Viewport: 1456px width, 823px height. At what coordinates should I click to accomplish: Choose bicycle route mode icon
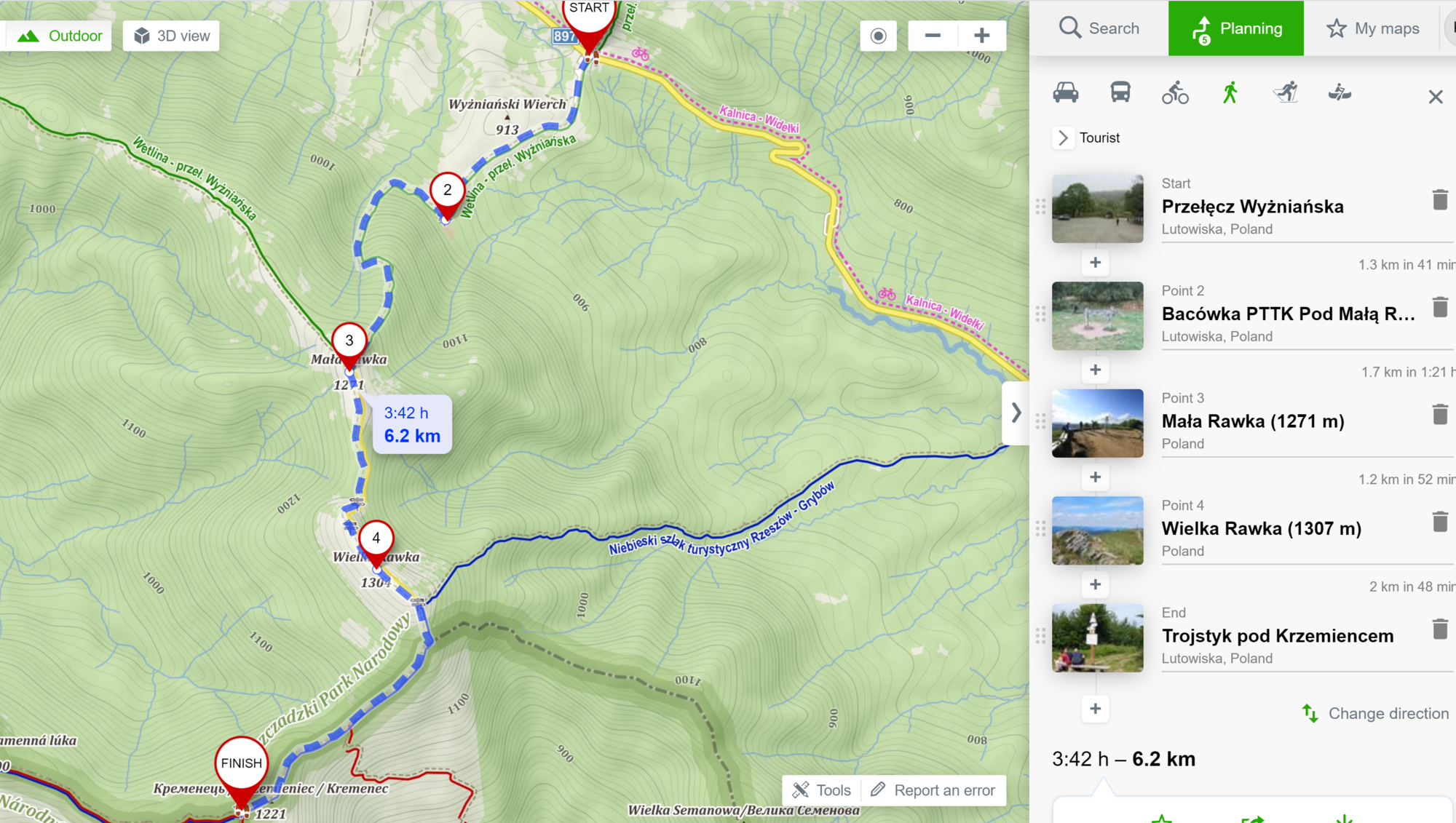pos(1175,92)
